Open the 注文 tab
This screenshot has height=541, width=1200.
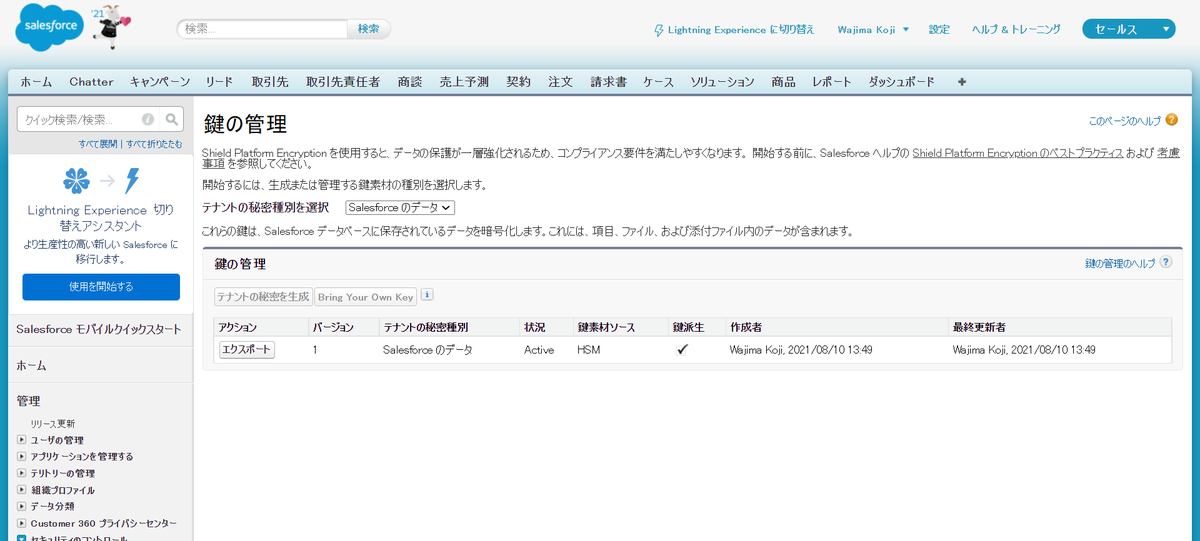pos(560,82)
